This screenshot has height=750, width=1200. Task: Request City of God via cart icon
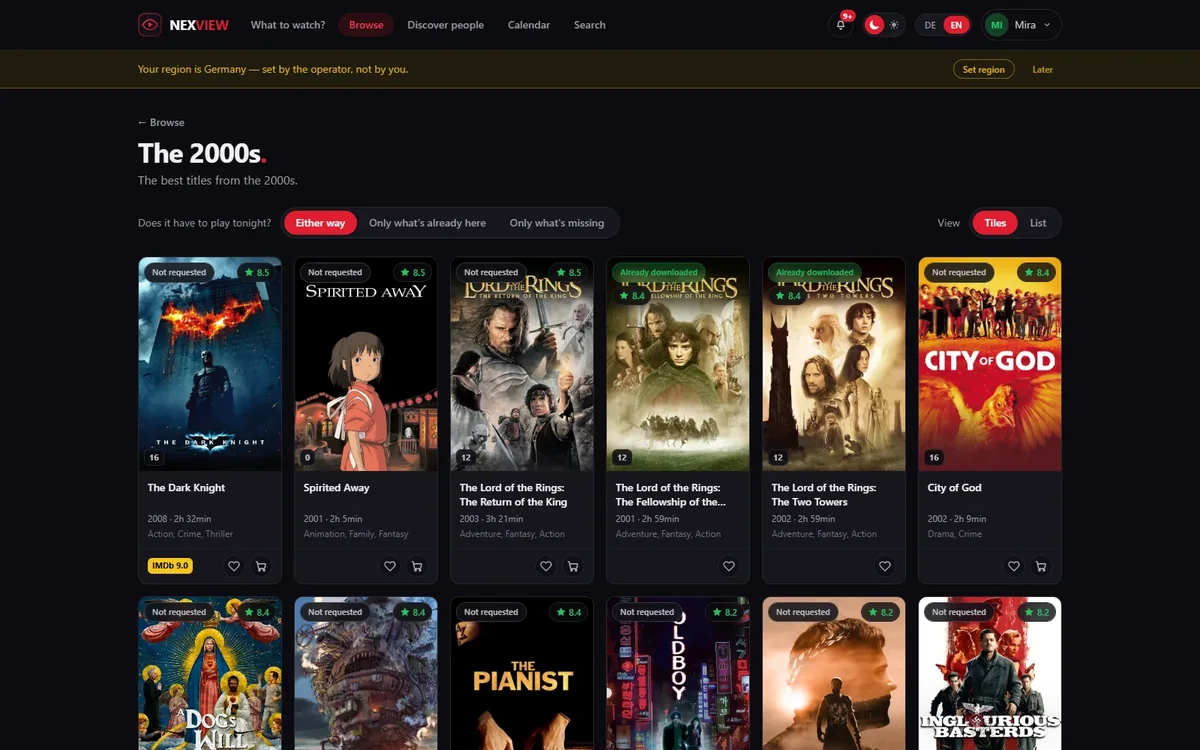(1041, 566)
